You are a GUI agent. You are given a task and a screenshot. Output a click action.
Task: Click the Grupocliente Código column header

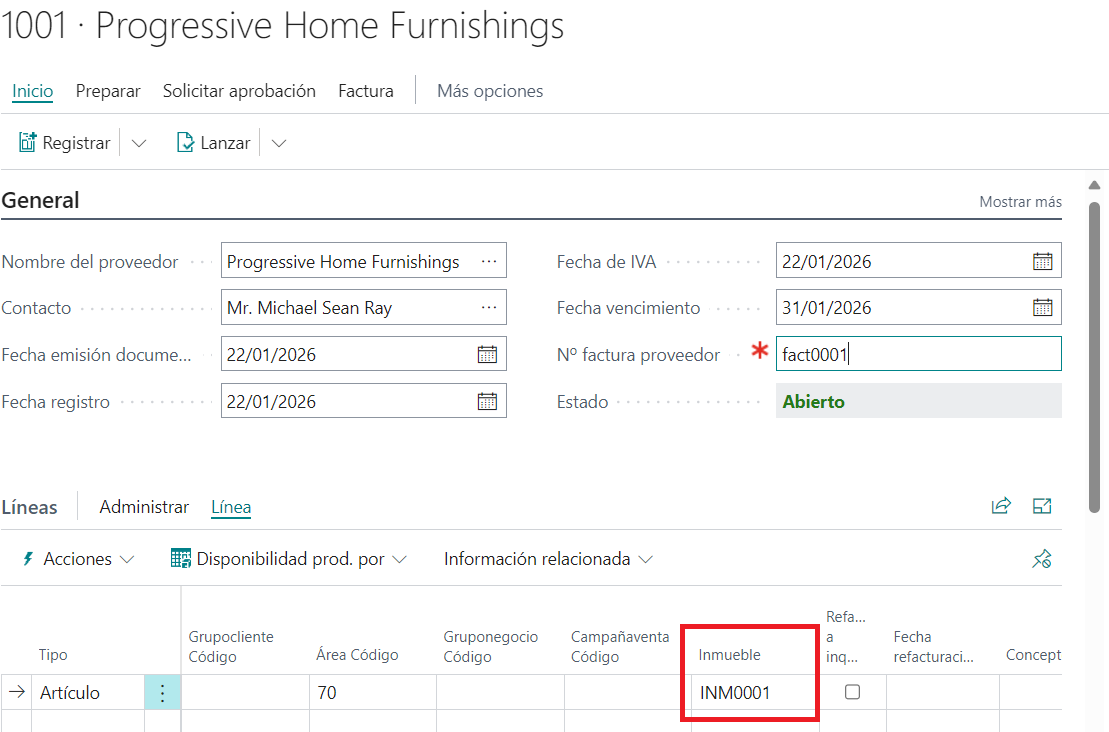231,646
